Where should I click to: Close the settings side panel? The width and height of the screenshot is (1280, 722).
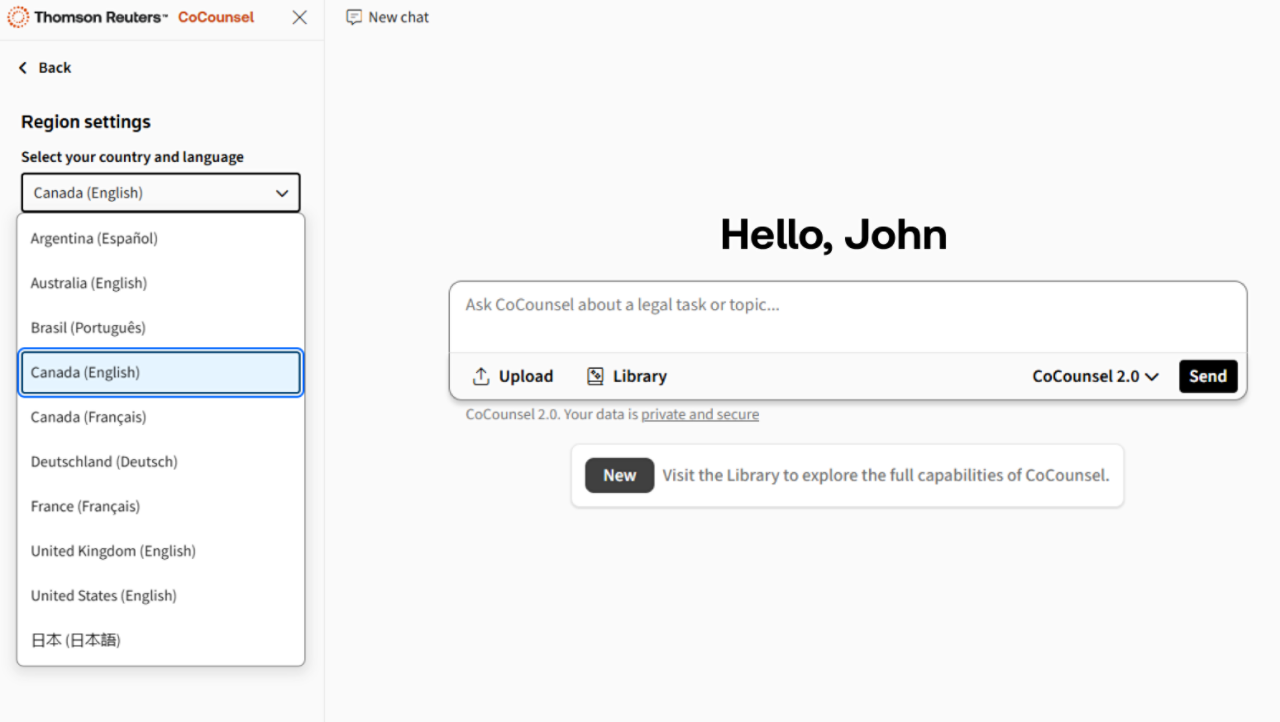tap(299, 17)
